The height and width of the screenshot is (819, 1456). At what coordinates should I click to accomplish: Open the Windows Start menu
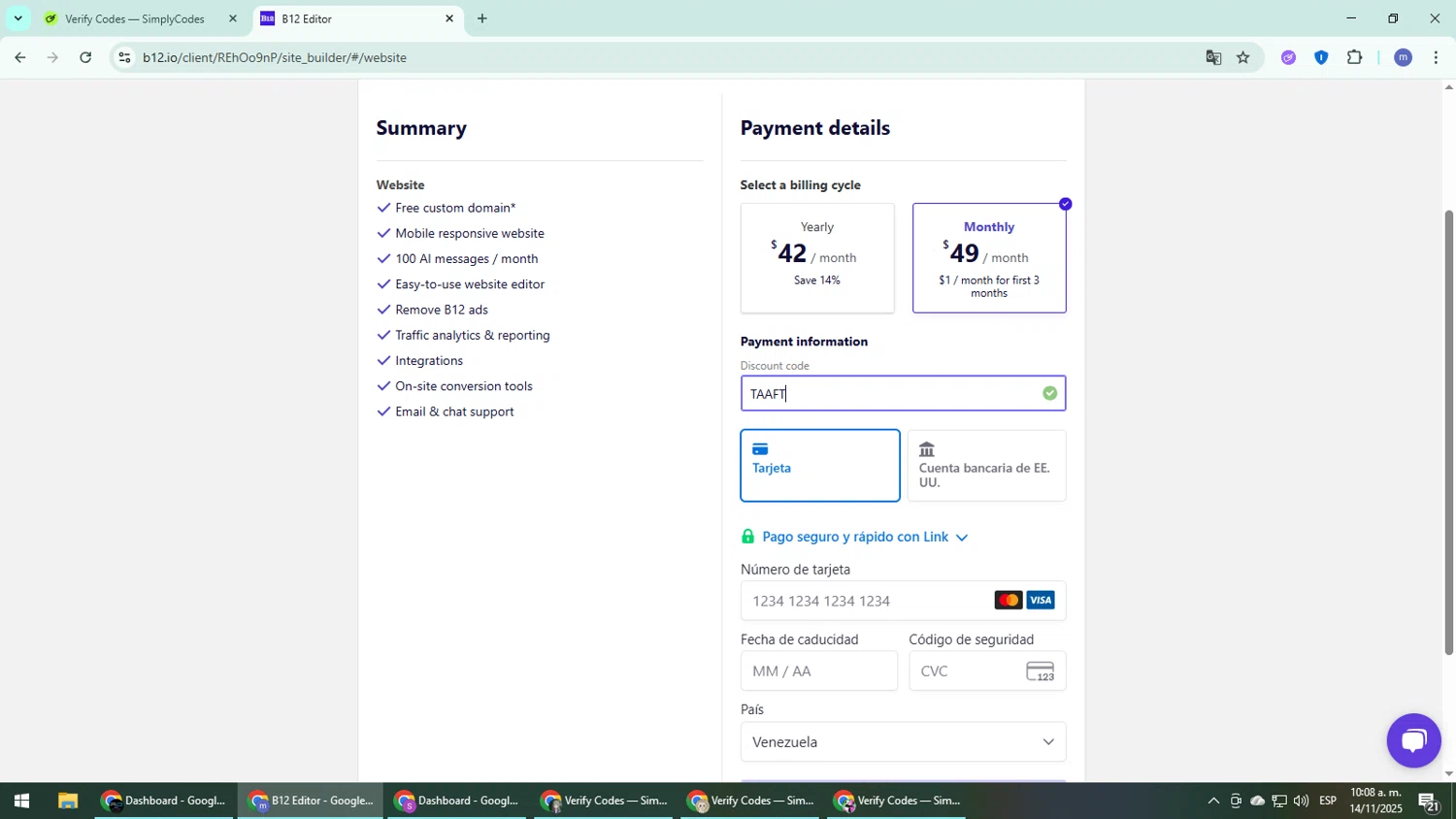click(x=21, y=802)
